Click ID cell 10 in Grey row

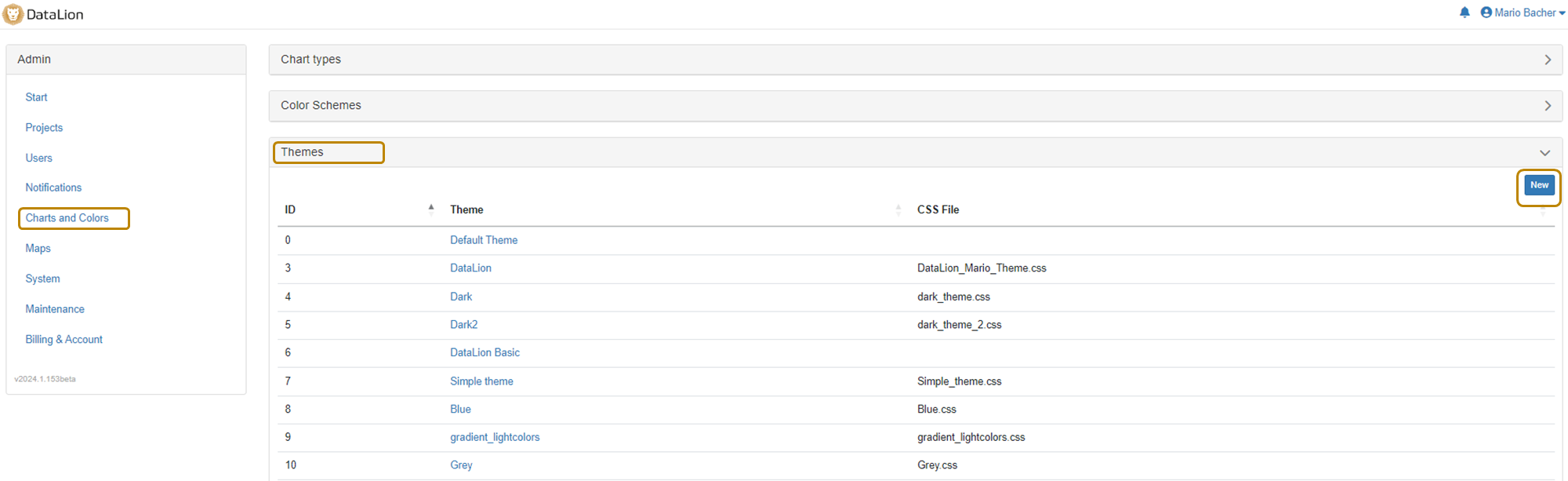(x=290, y=465)
